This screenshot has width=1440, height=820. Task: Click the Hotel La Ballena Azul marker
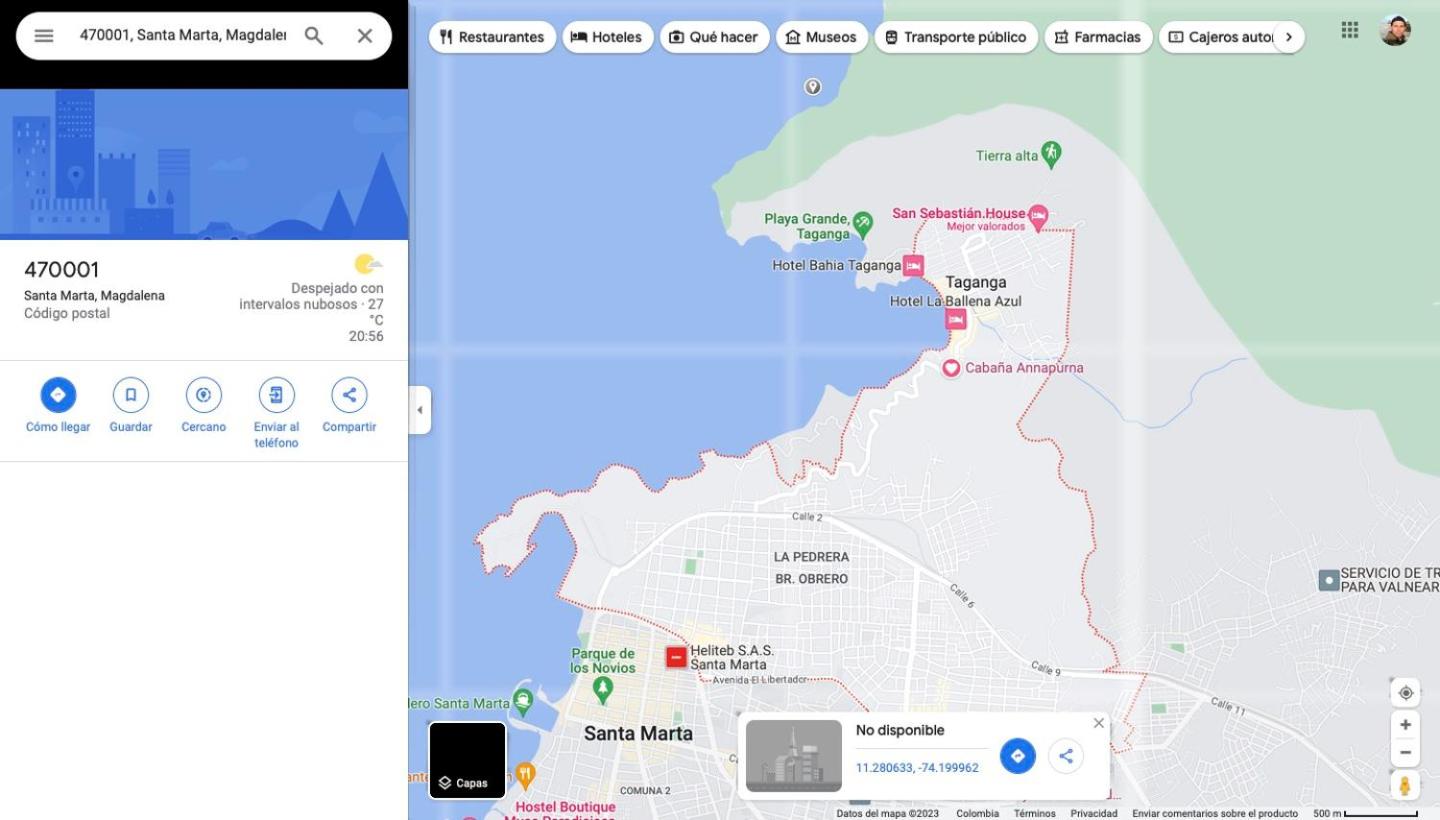[x=956, y=319]
